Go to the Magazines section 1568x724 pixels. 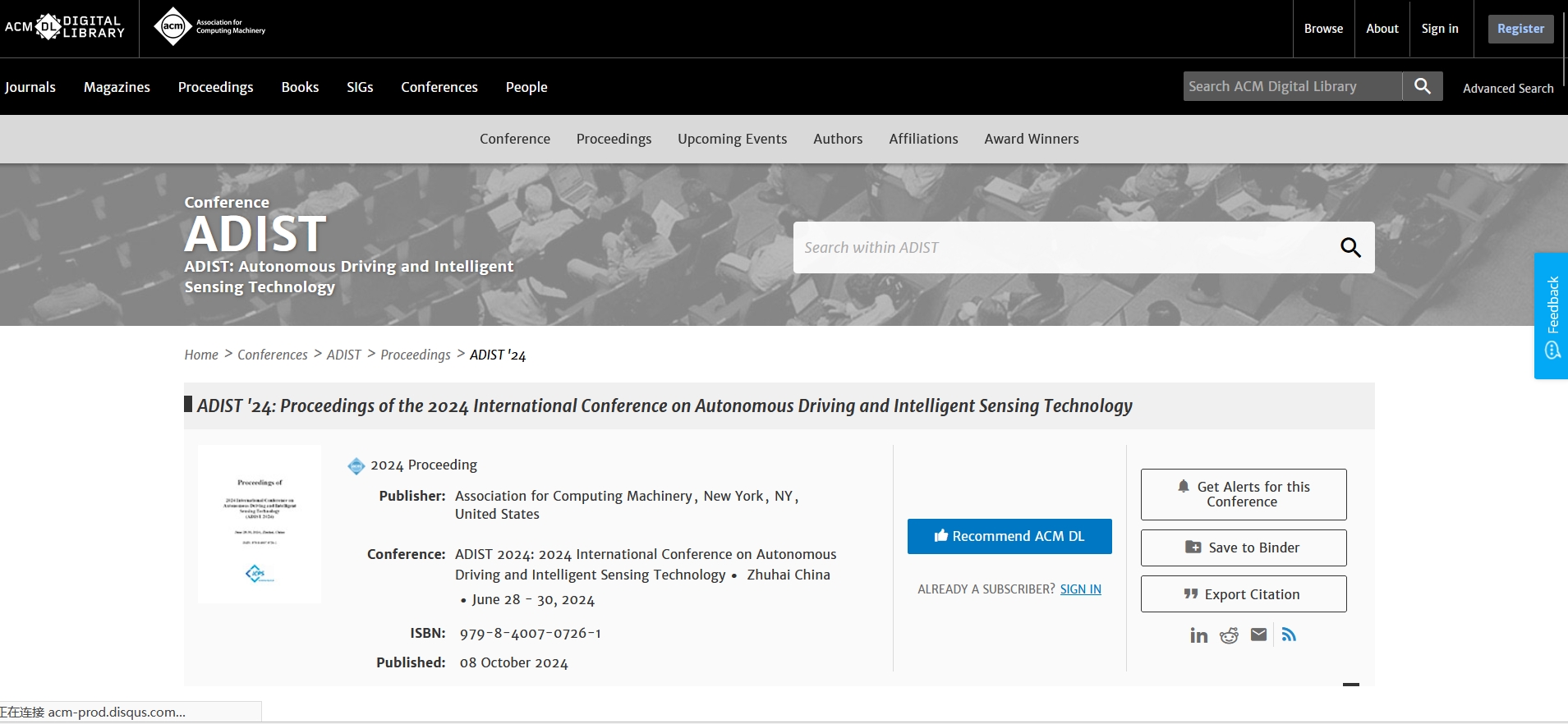(x=117, y=87)
